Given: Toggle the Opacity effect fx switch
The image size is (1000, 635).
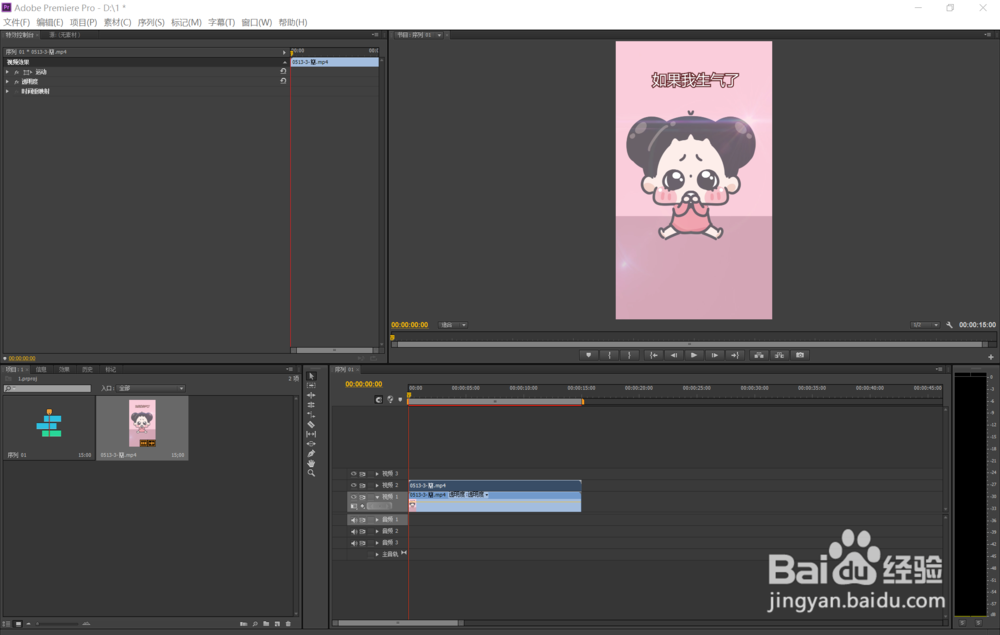Looking at the screenshot, I should point(17,82).
